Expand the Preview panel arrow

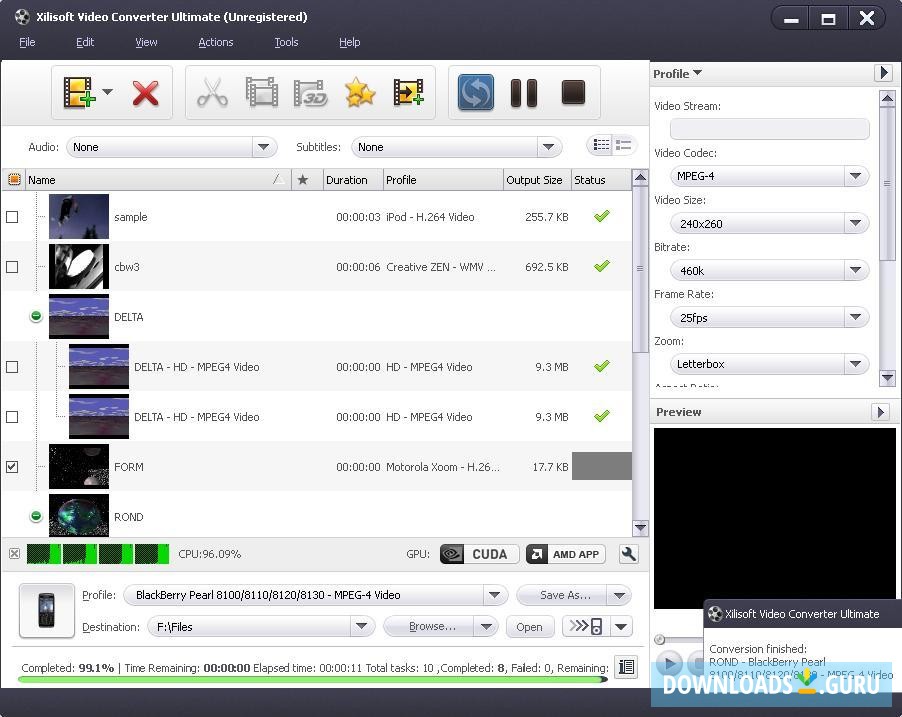(880, 411)
